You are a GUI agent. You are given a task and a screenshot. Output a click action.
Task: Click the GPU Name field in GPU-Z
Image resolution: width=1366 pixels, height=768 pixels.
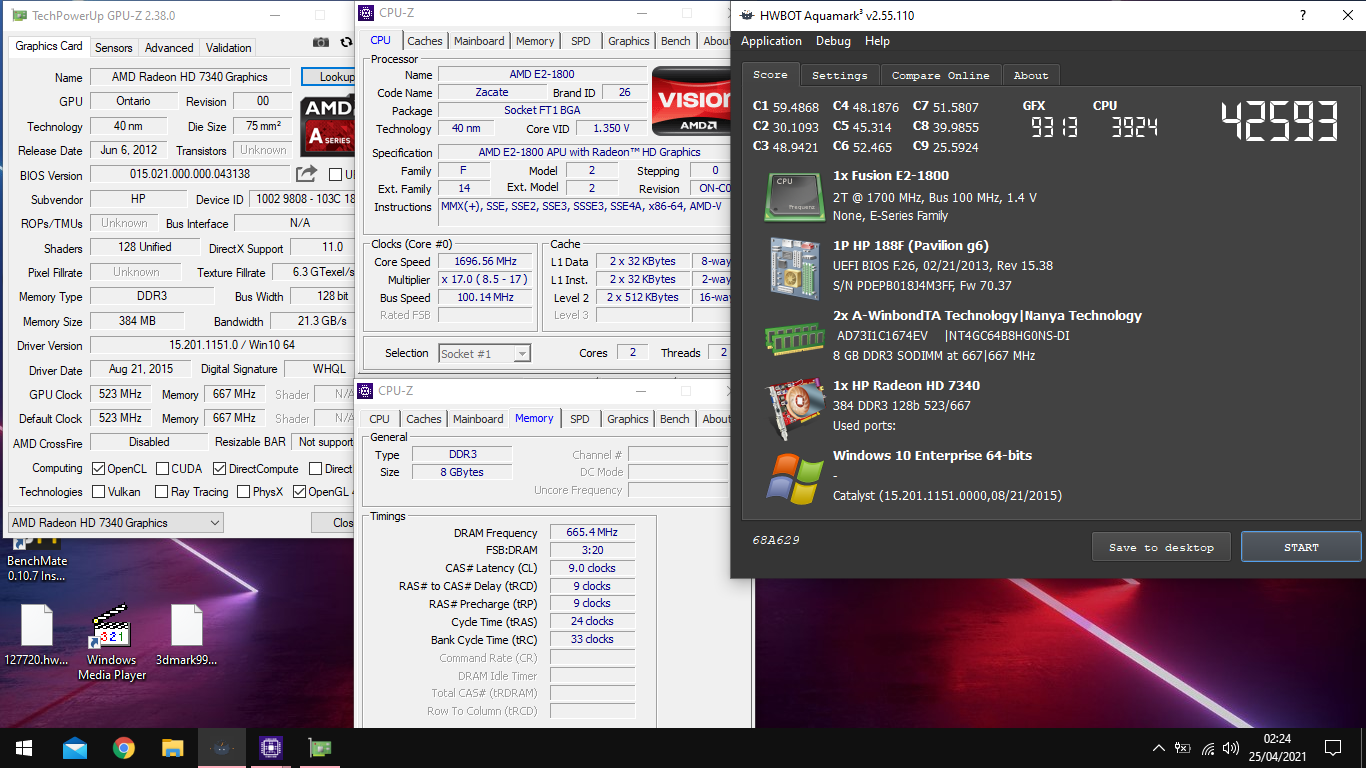189,77
